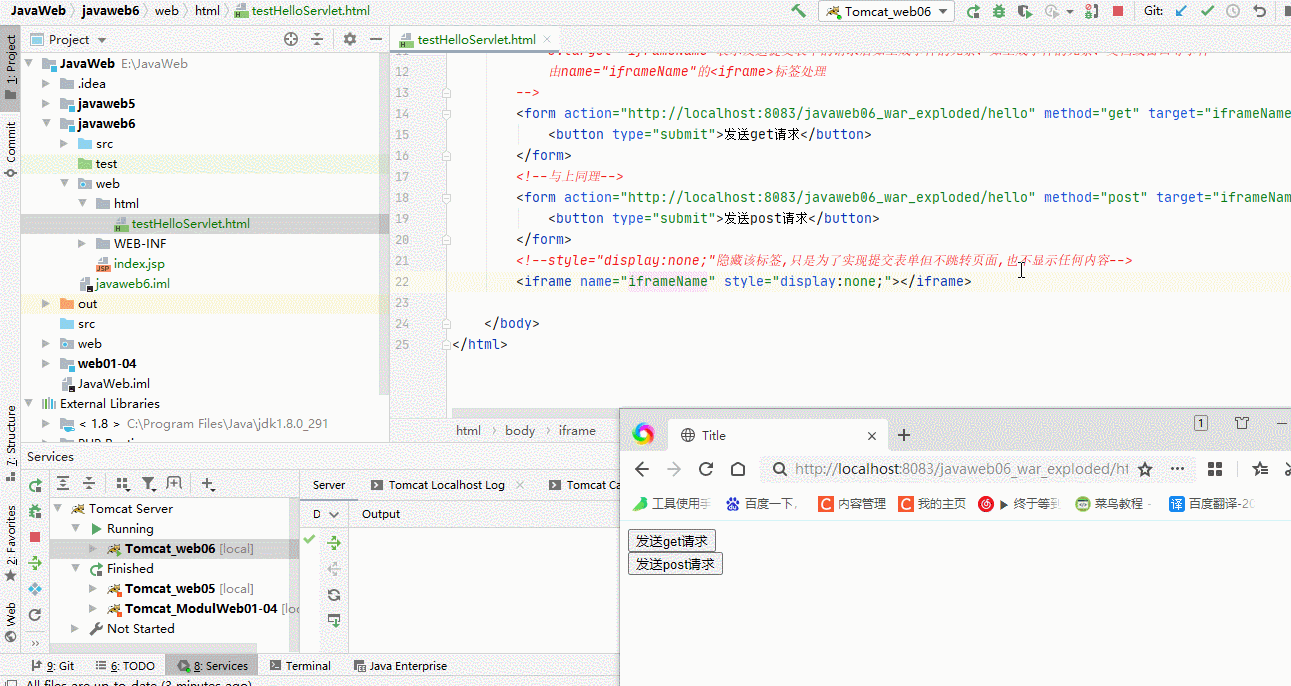Hide the Project panel with minus icon

[x=376, y=39]
